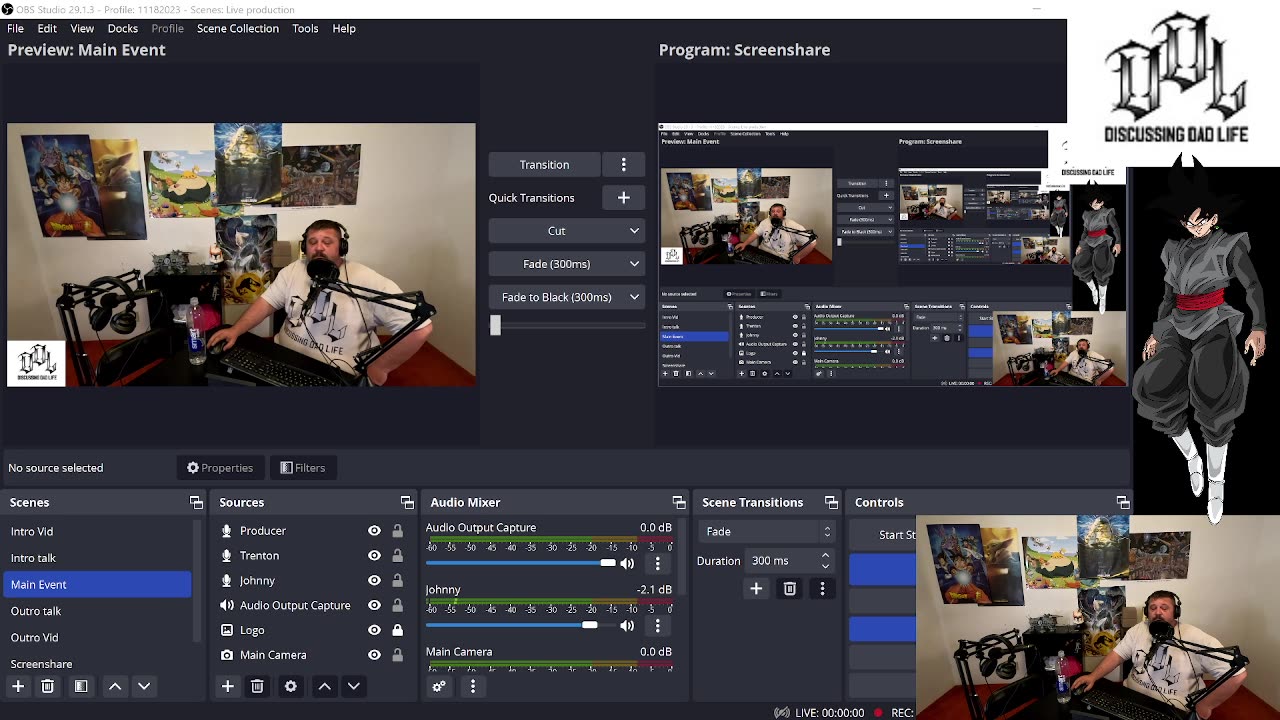
Task: Open the Cut quick transition dropdown
Action: [567, 231]
